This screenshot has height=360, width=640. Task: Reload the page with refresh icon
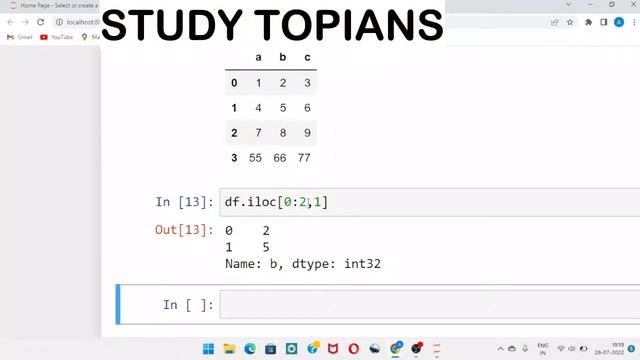[x=40, y=22]
